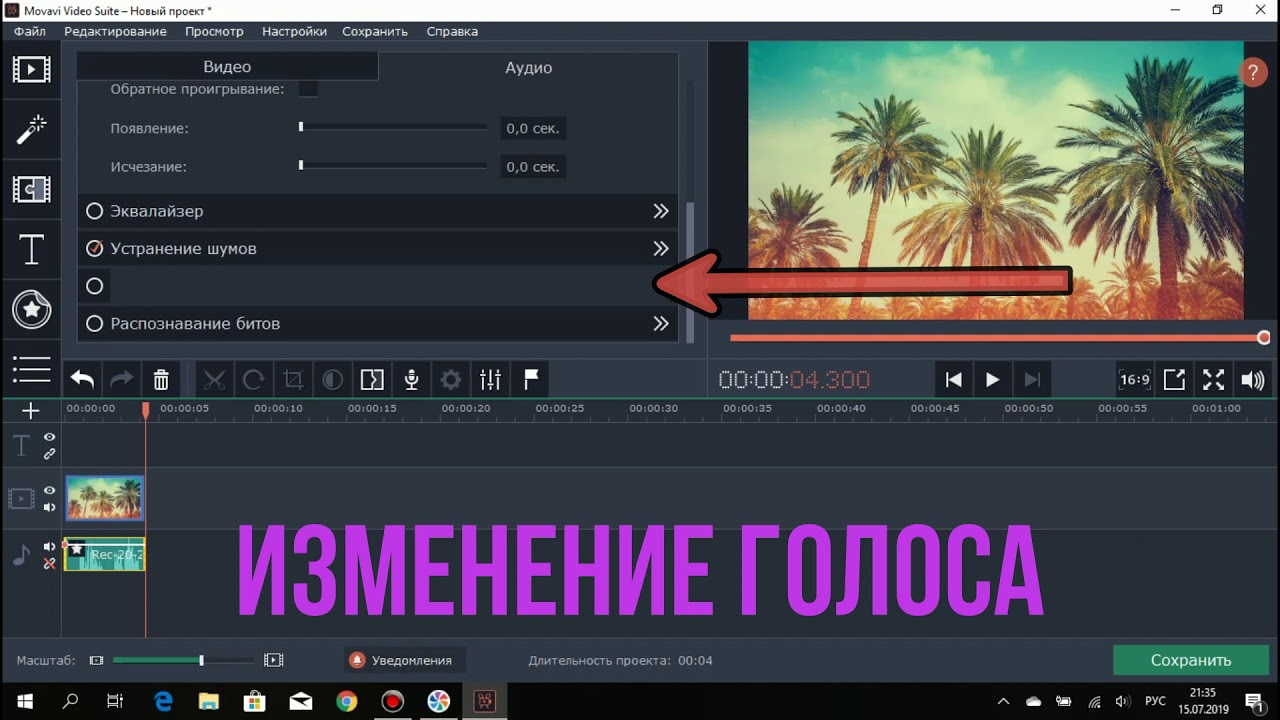
Task: Open the Stickers star icon panel
Action: pos(31,309)
